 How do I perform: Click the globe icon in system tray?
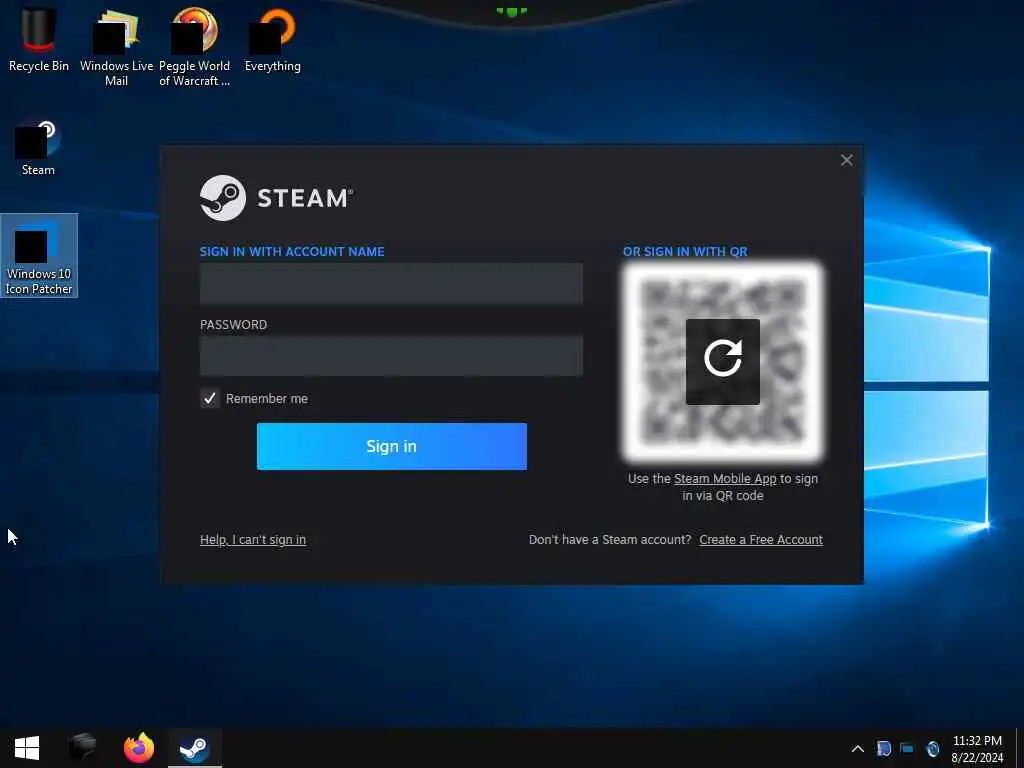coord(933,748)
